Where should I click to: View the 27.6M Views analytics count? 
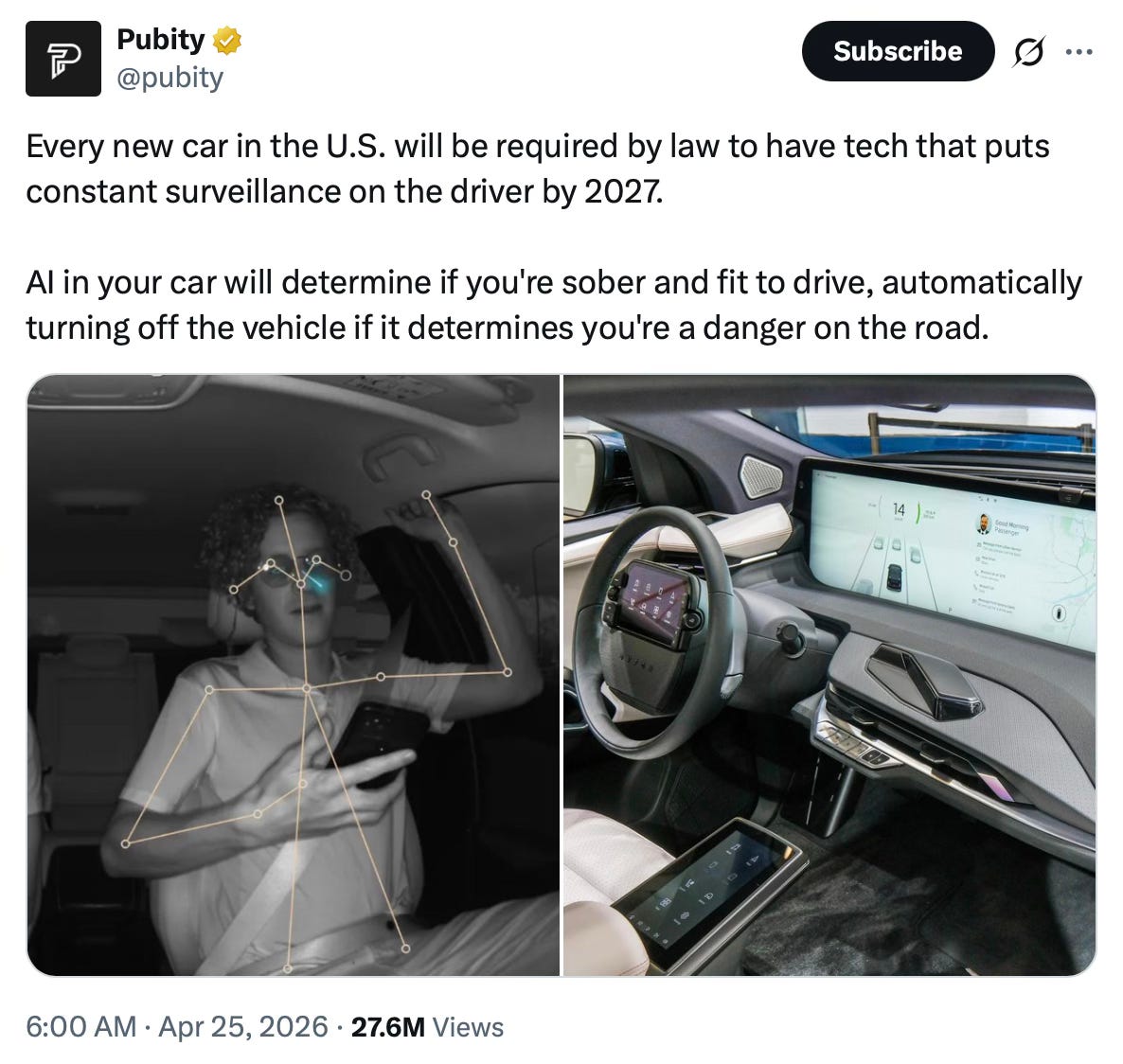(428, 1027)
